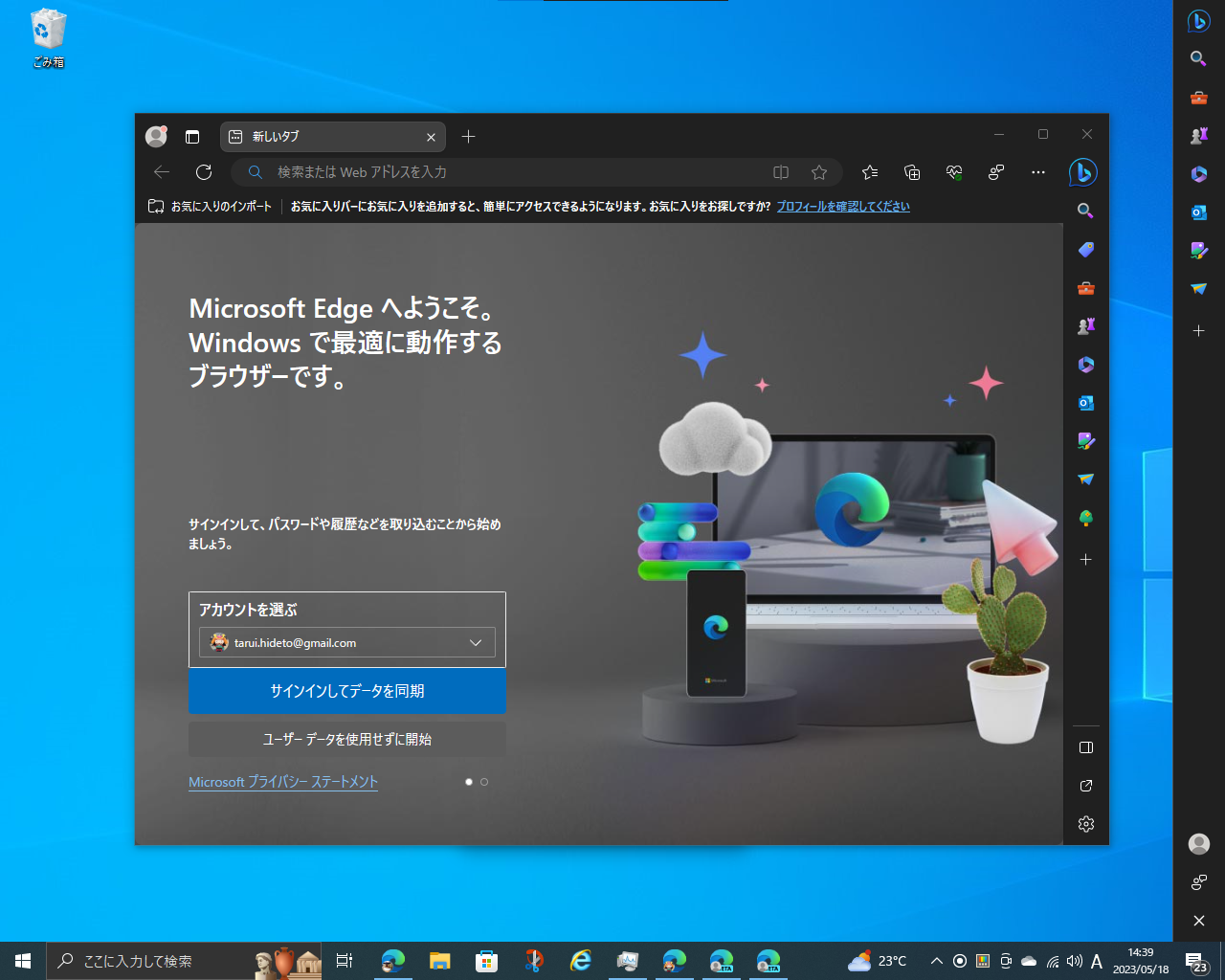Viewport: 1225px width, 980px height.
Task: Open Task View on the taskbar
Action: [345, 961]
